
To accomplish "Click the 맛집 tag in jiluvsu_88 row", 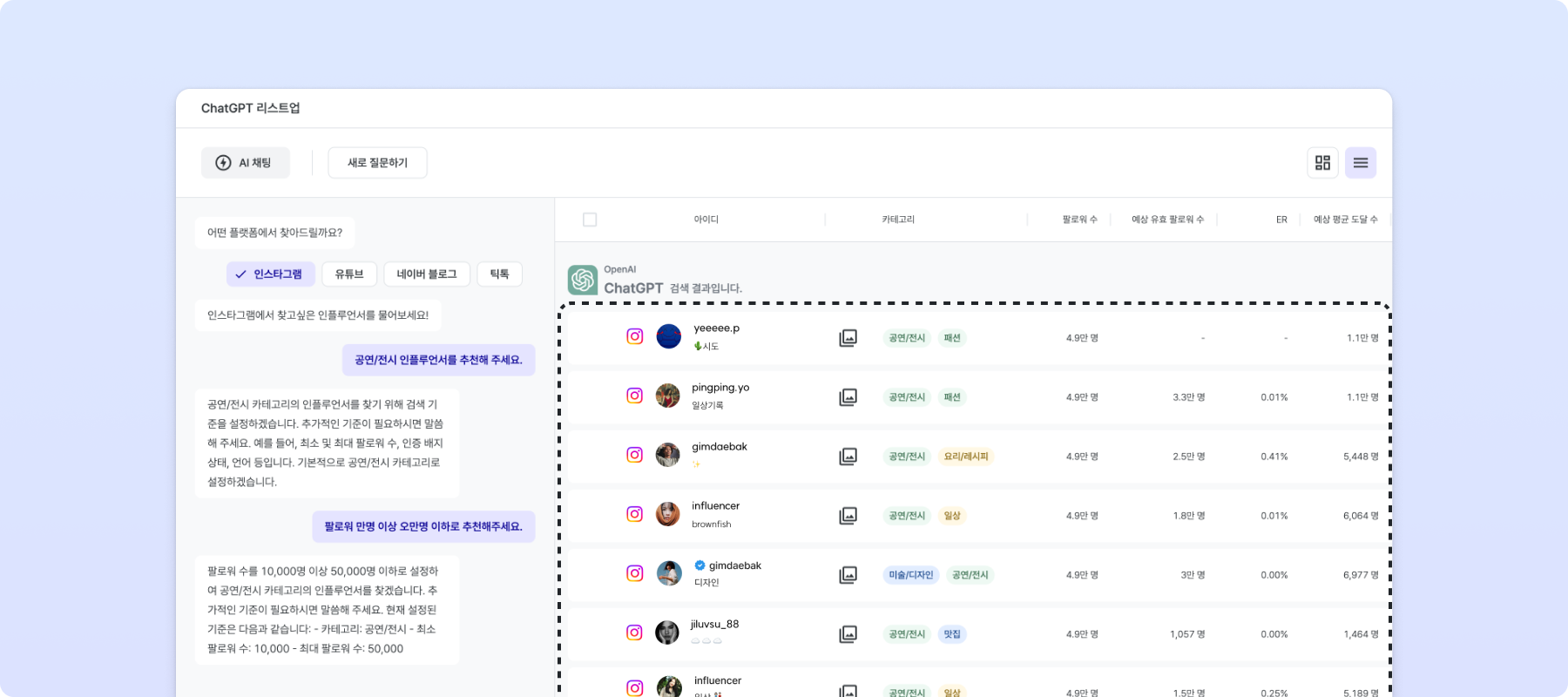I will tap(952, 634).
